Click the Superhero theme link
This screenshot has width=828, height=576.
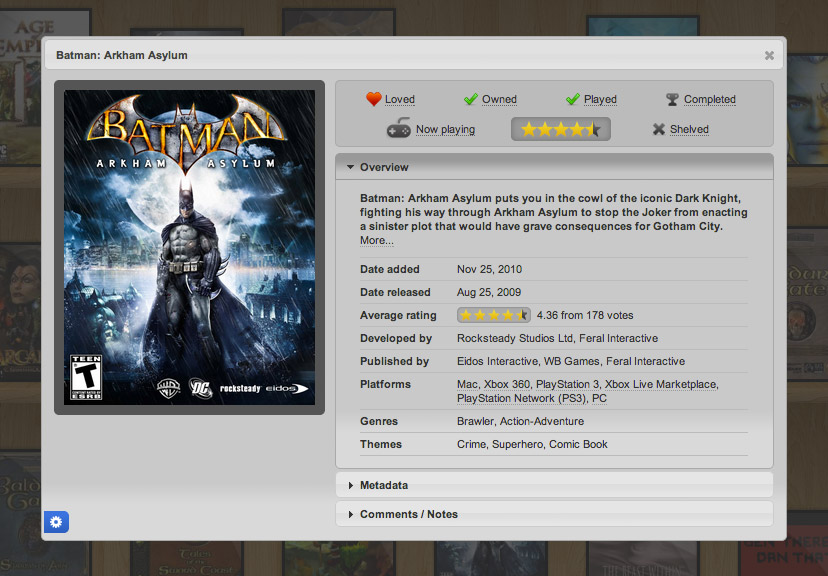517,444
